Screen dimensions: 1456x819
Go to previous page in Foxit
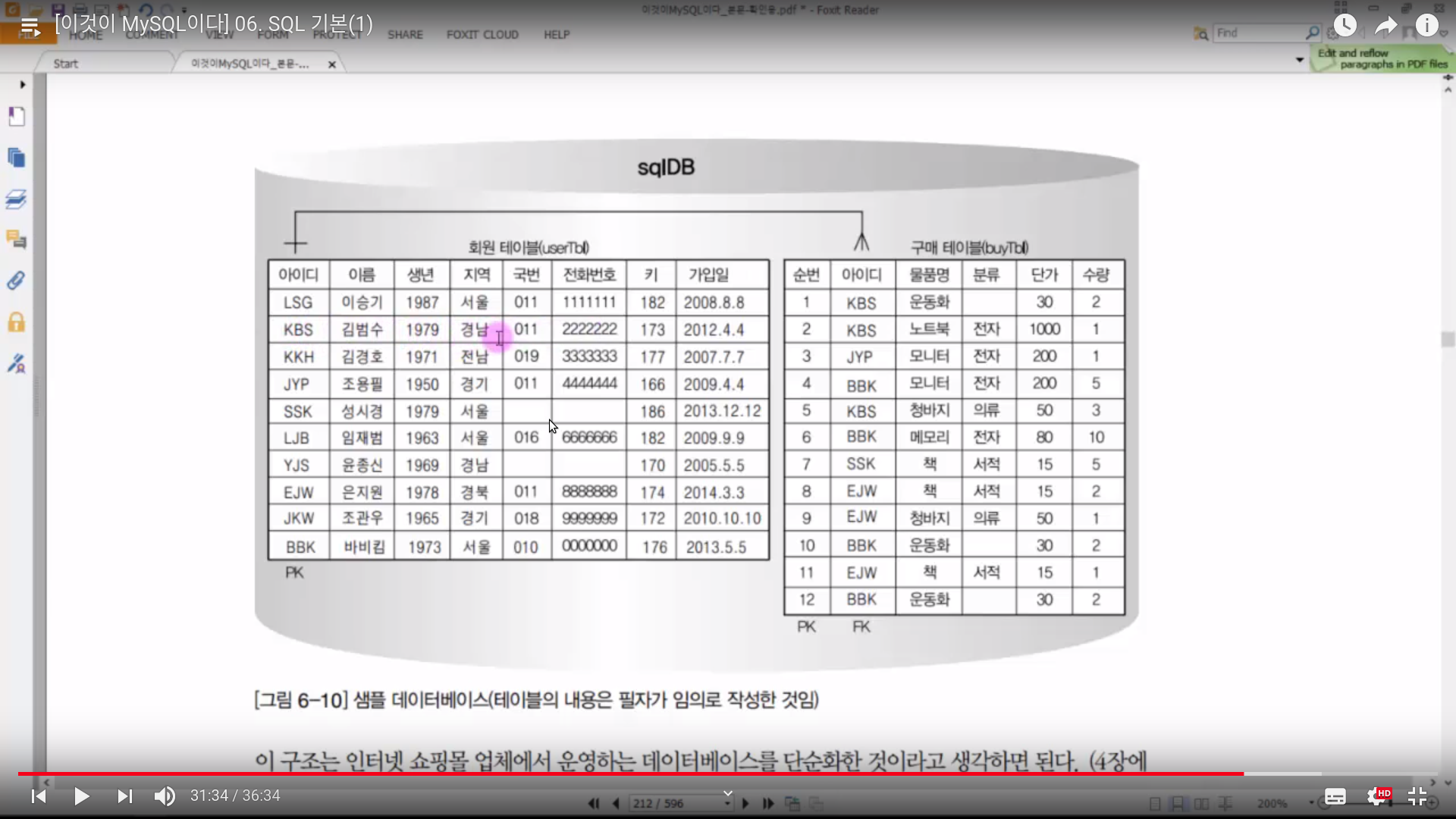[616, 803]
